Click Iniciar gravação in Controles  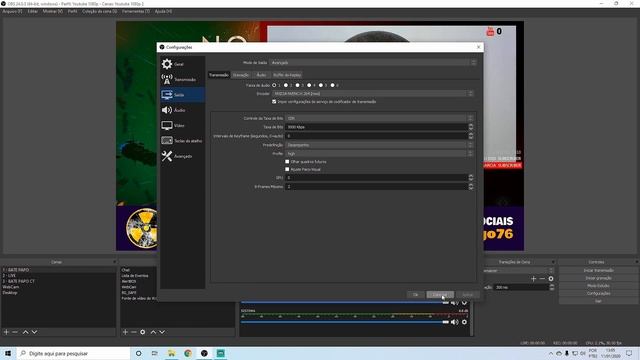pos(598,278)
